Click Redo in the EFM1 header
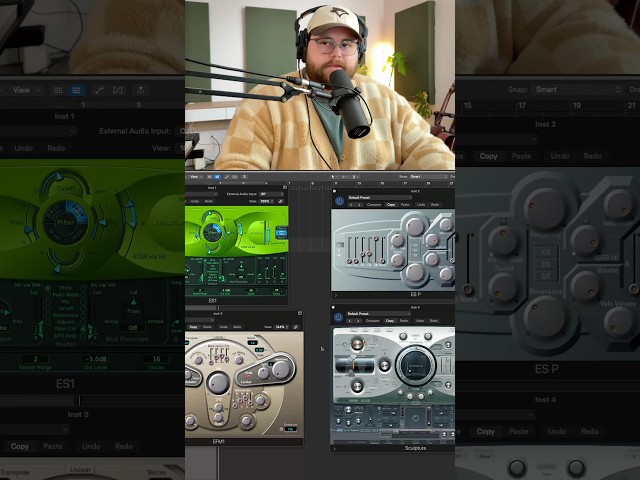This screenshot has width=640, height=480. (237, 327)
